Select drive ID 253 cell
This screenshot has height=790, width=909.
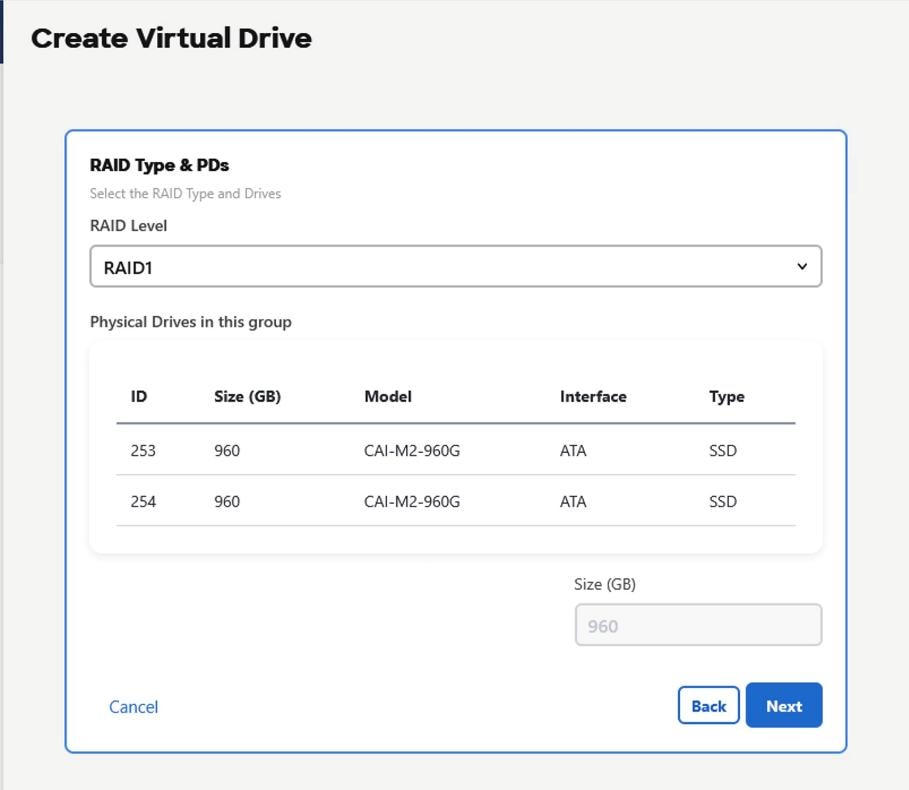pos(143,450)
